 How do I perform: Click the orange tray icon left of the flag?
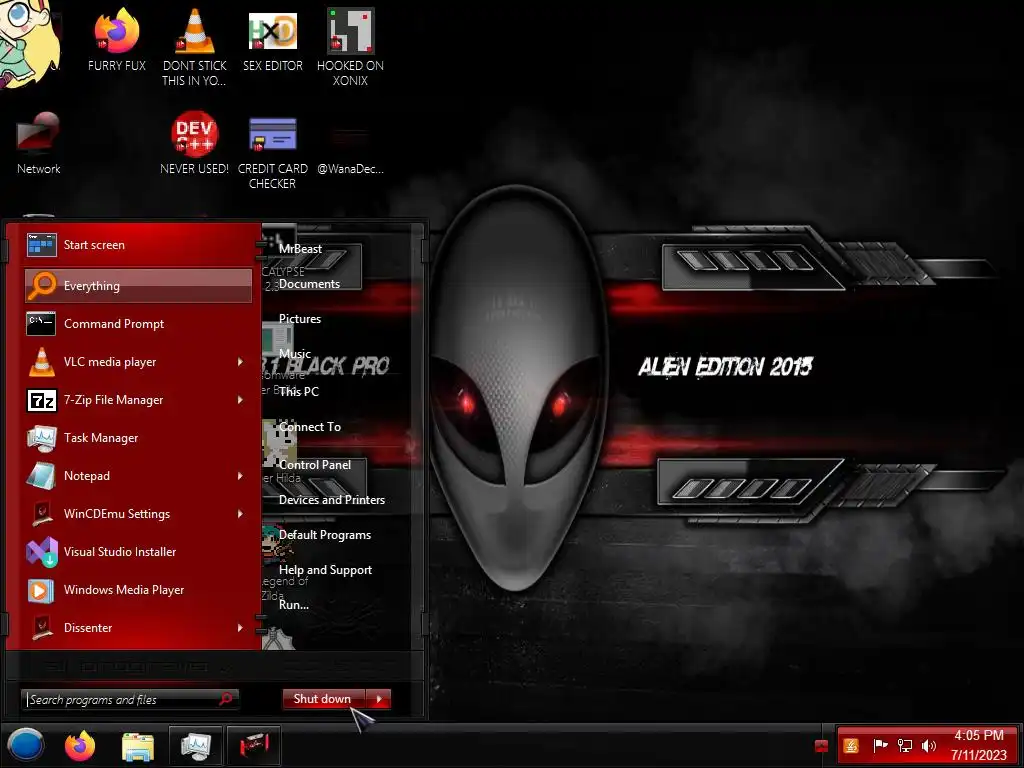click(x=851, y=746)
